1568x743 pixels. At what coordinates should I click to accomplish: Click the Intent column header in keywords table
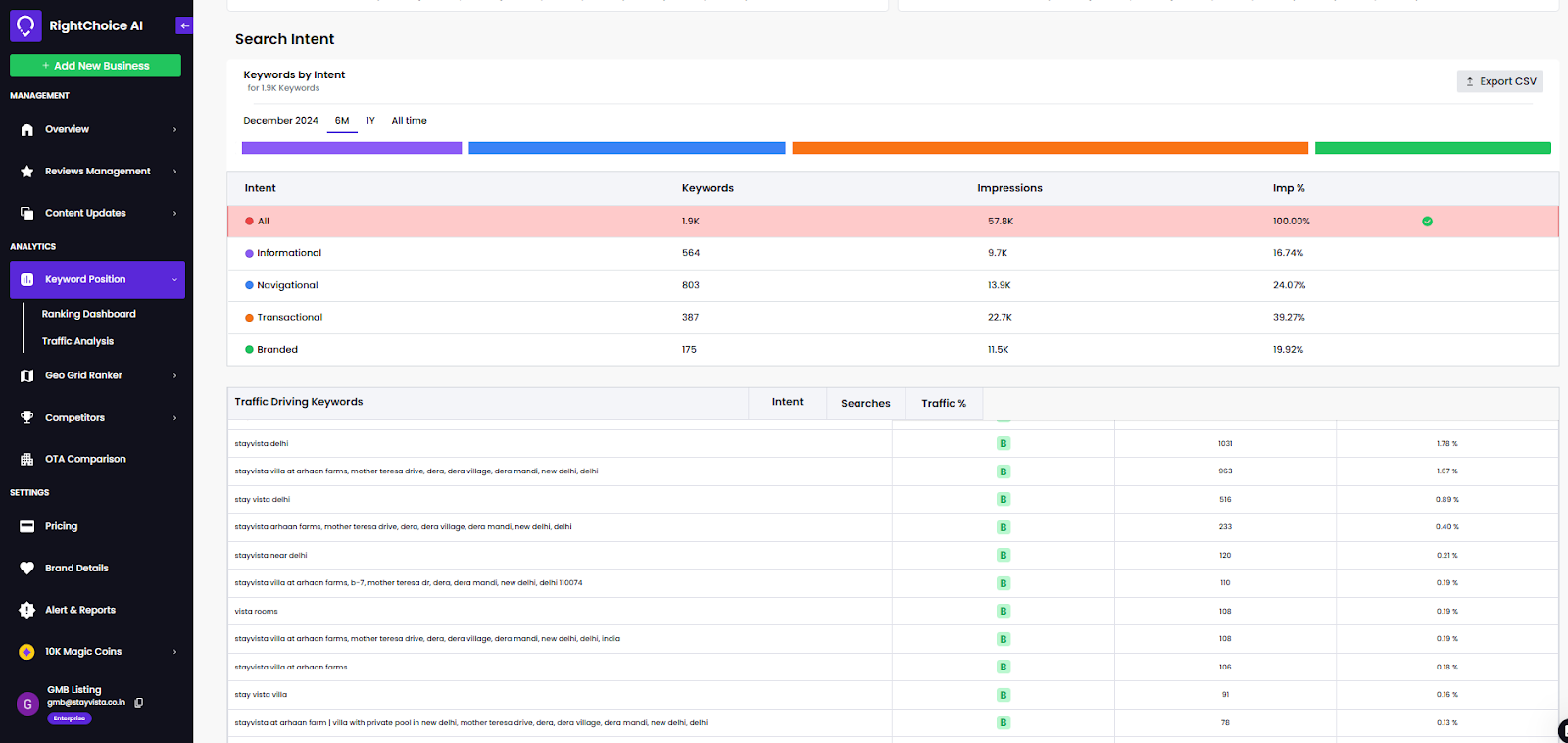coord(787,402)
